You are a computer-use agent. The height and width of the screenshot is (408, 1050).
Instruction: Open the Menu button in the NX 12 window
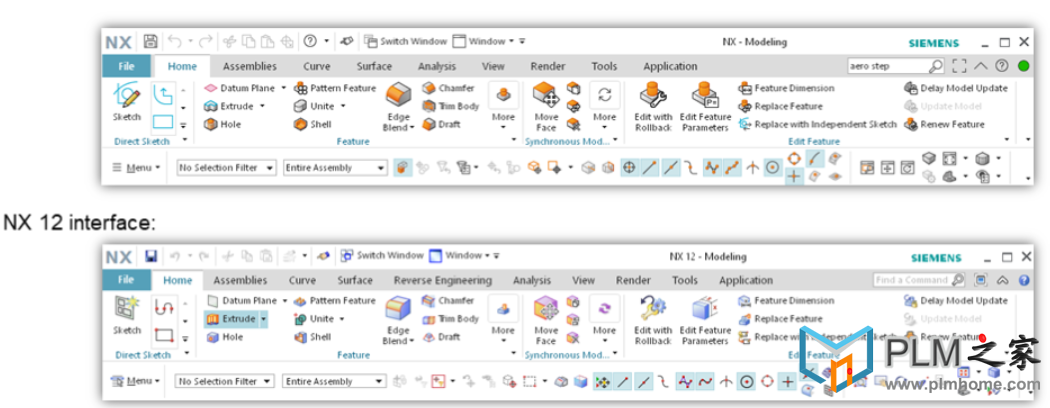coord(136,381)
